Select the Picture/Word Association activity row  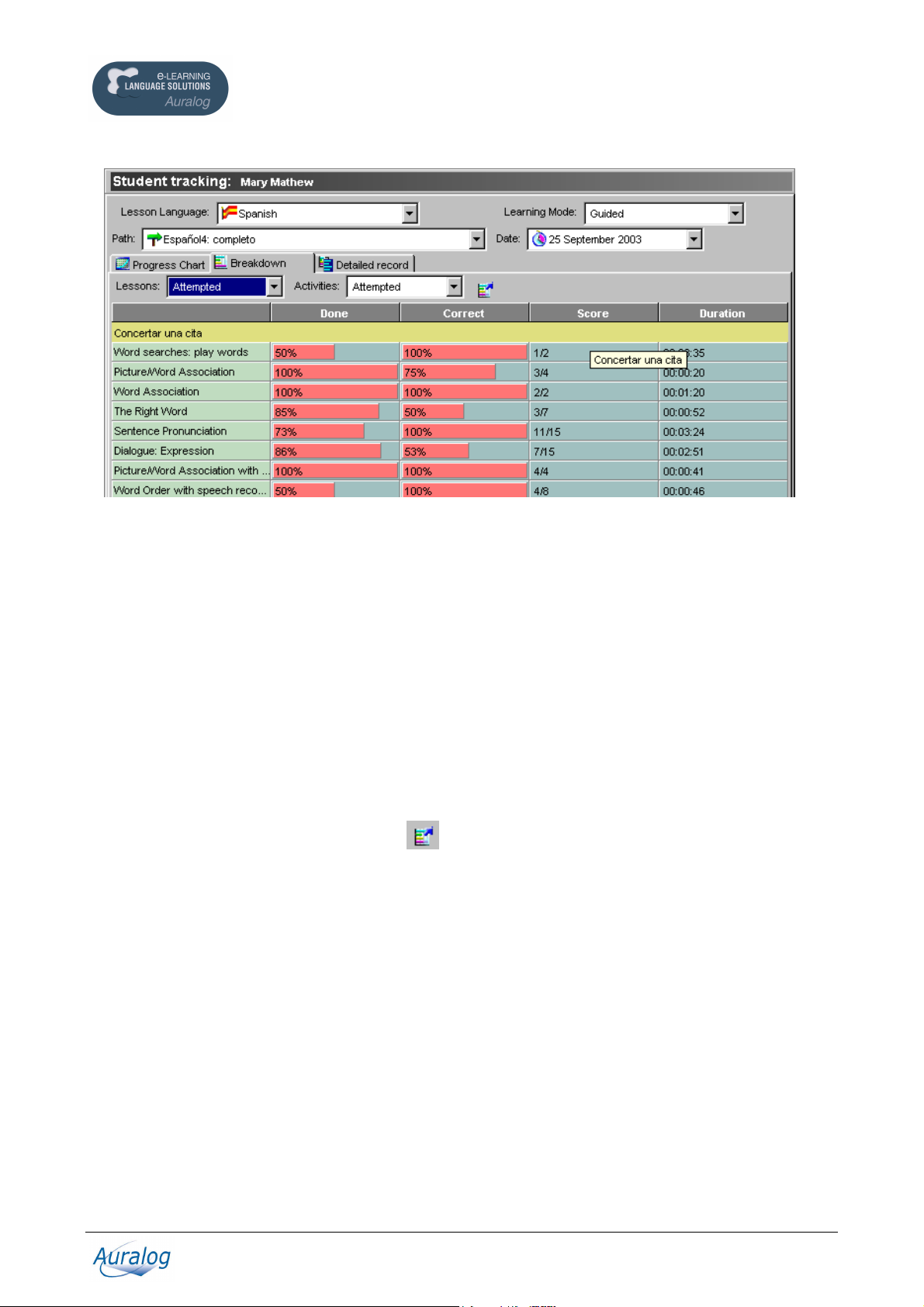point(449,372)
